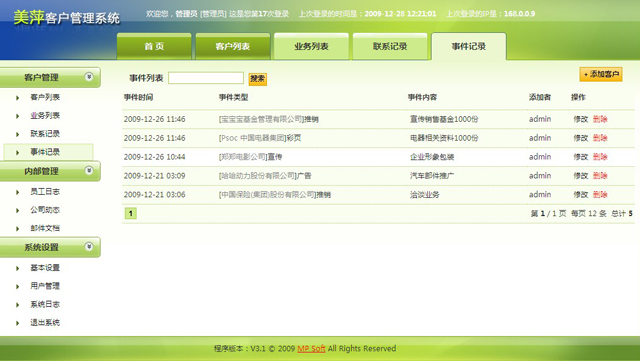Open 基本设置 in the sidebar

(45, 268)
